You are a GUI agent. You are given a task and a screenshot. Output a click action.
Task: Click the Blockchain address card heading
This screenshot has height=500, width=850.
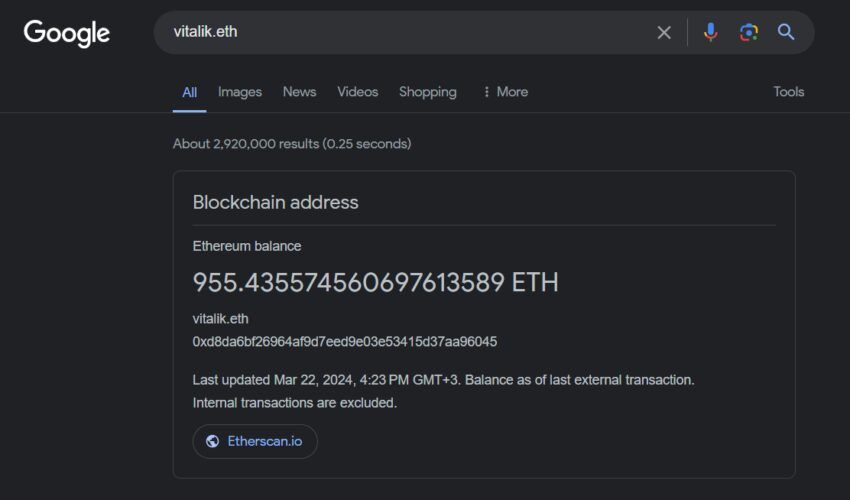[x=275, y=202]
